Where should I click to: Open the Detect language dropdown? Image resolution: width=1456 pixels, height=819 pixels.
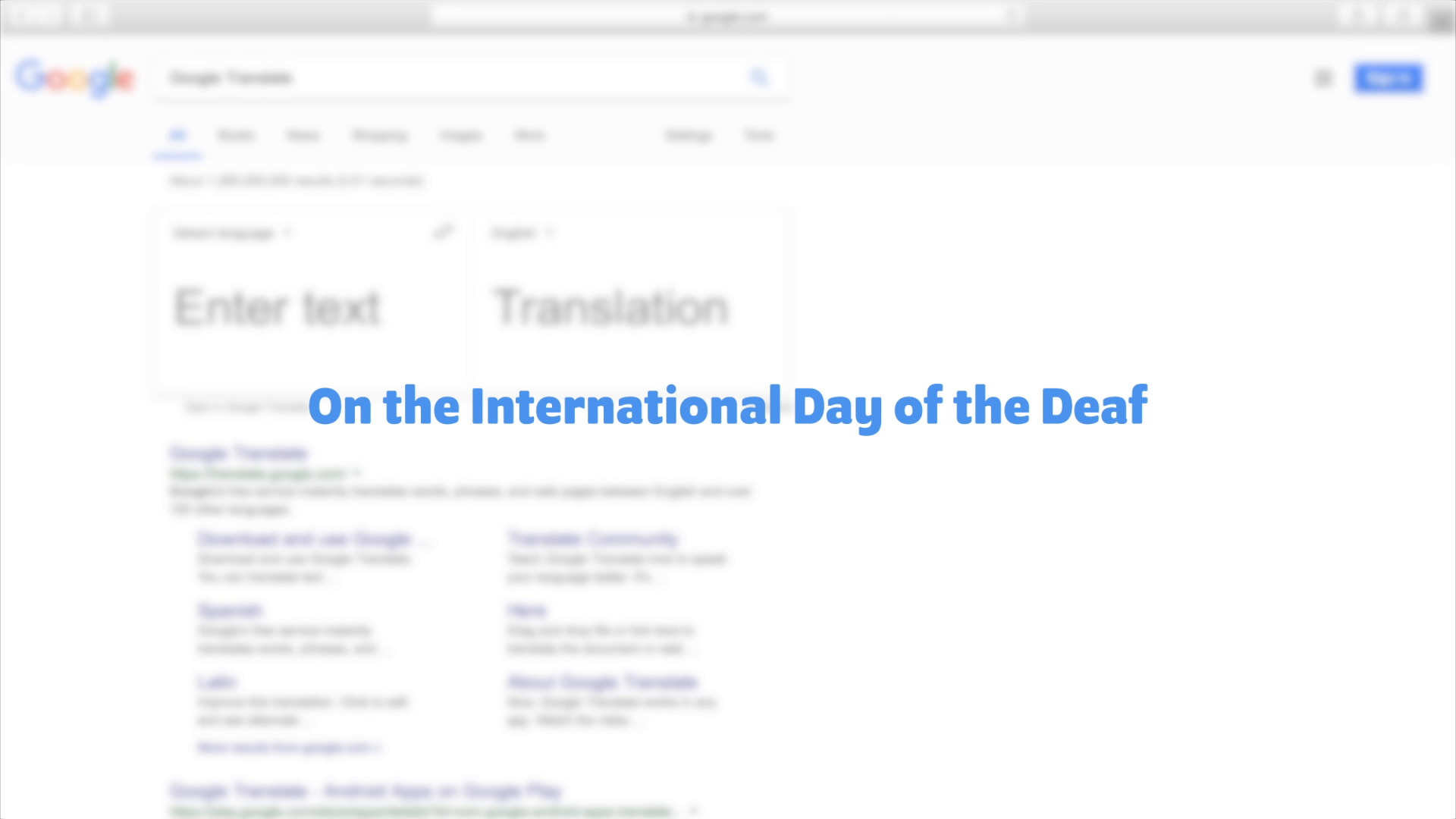coord(231,233)
